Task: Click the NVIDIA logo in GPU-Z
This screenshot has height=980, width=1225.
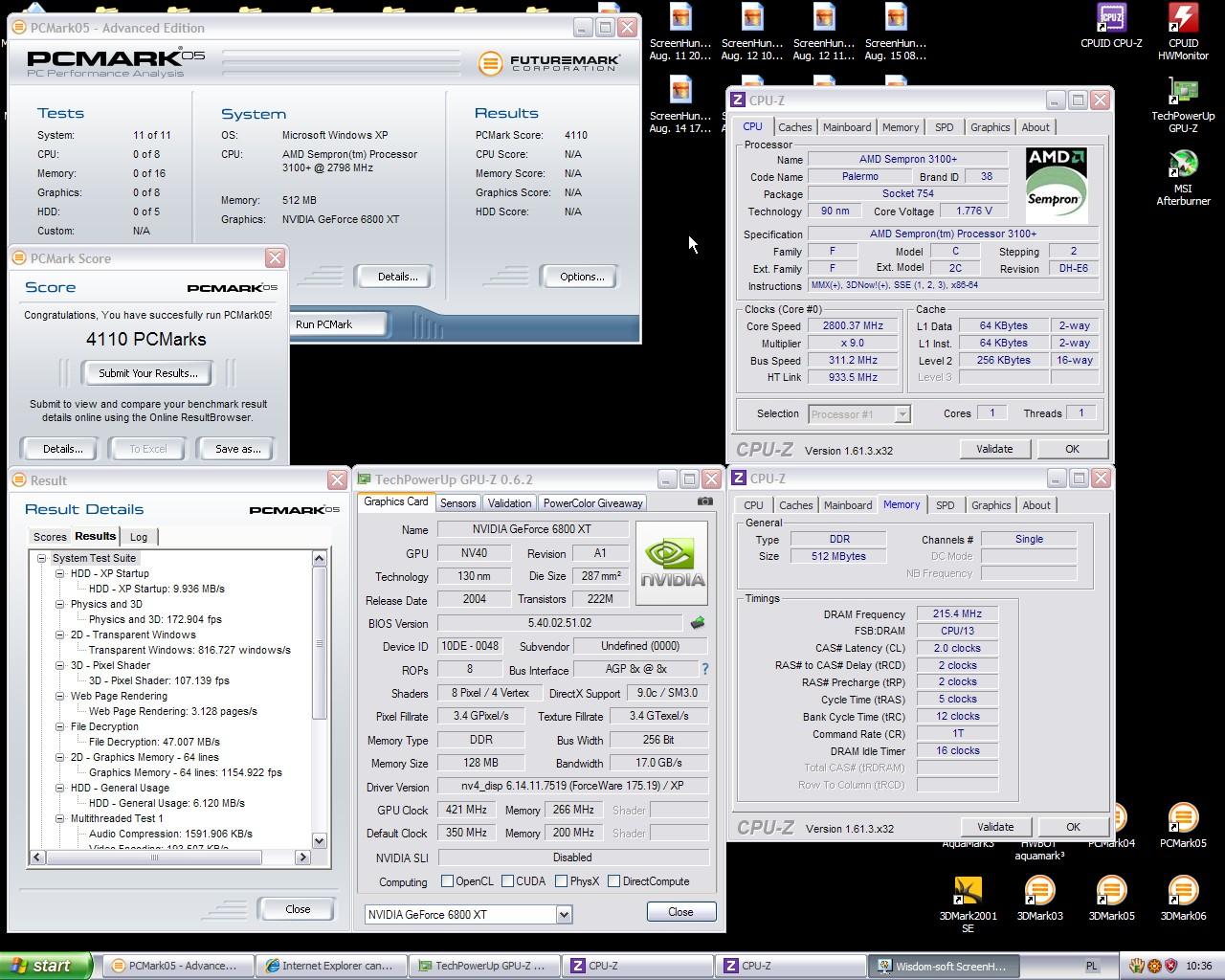Action: [x=672, y=563]
